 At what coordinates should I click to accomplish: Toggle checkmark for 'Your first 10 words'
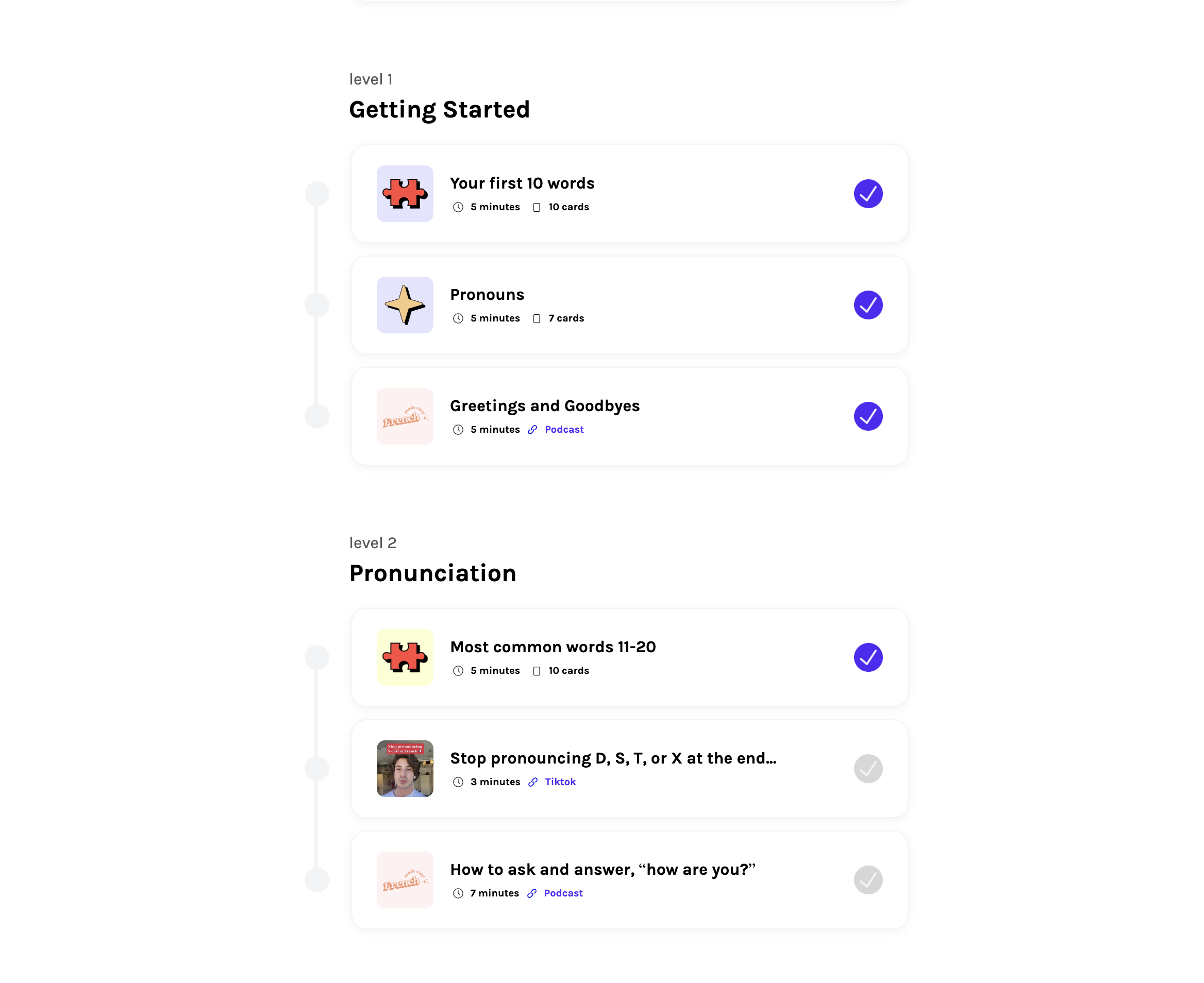tap(868, 194)
